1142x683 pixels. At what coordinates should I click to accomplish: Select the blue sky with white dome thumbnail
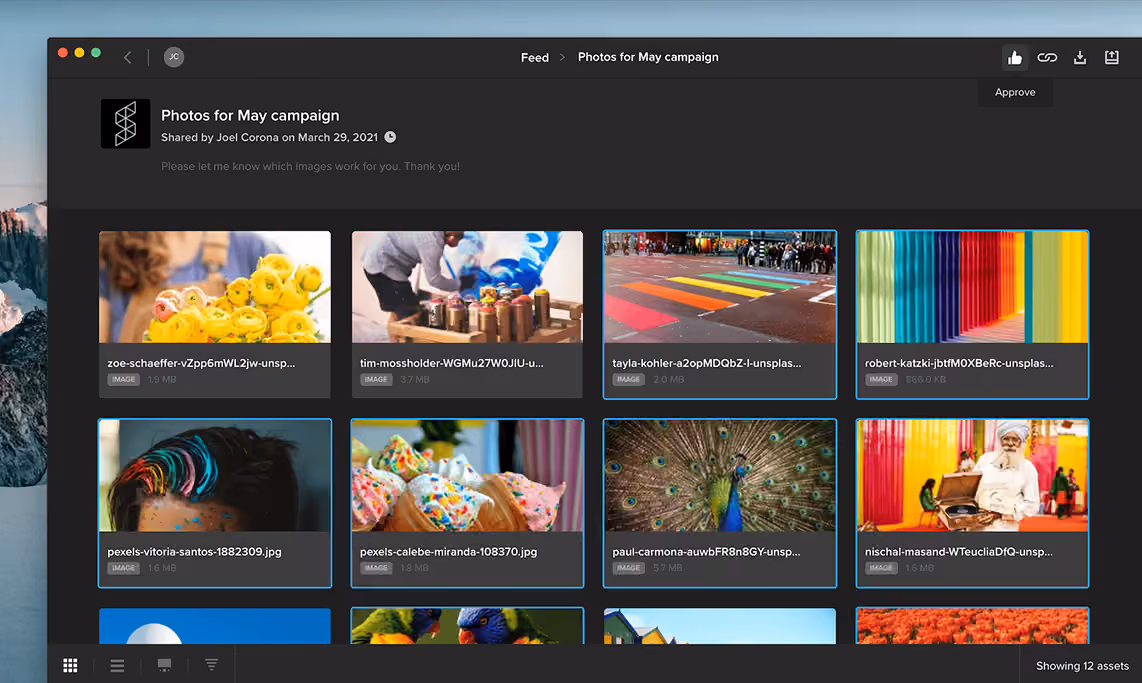[x=215, y=626]
